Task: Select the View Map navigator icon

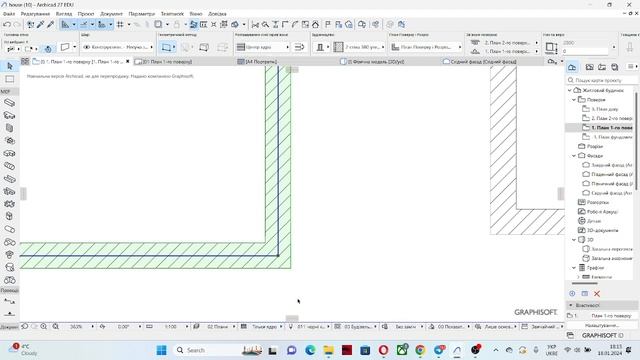Action: [589, 67]
